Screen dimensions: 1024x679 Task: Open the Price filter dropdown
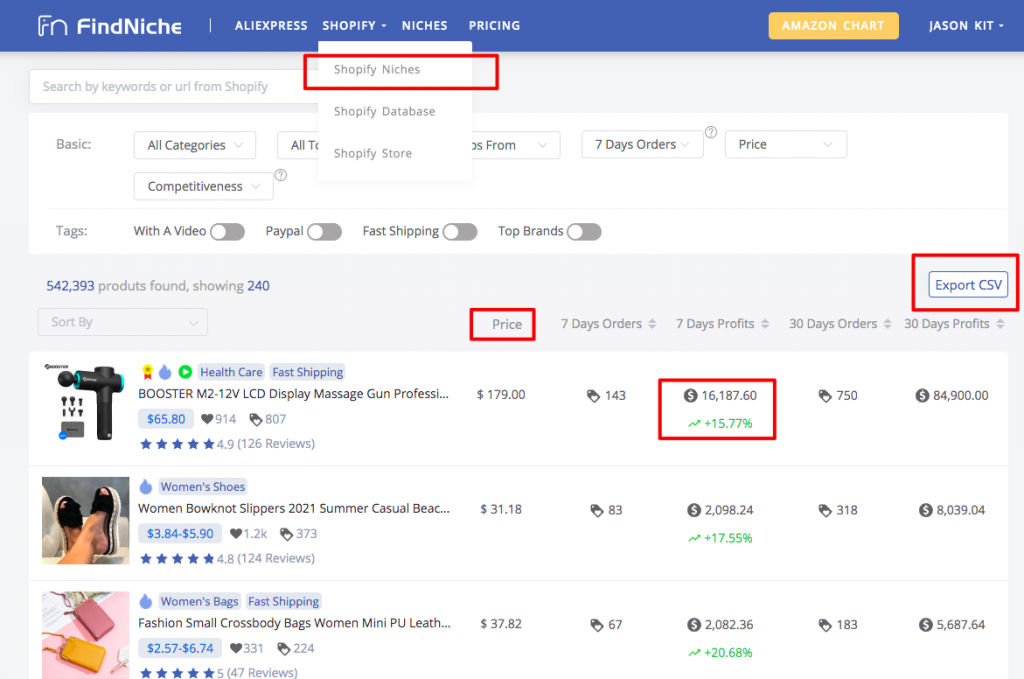786,144
